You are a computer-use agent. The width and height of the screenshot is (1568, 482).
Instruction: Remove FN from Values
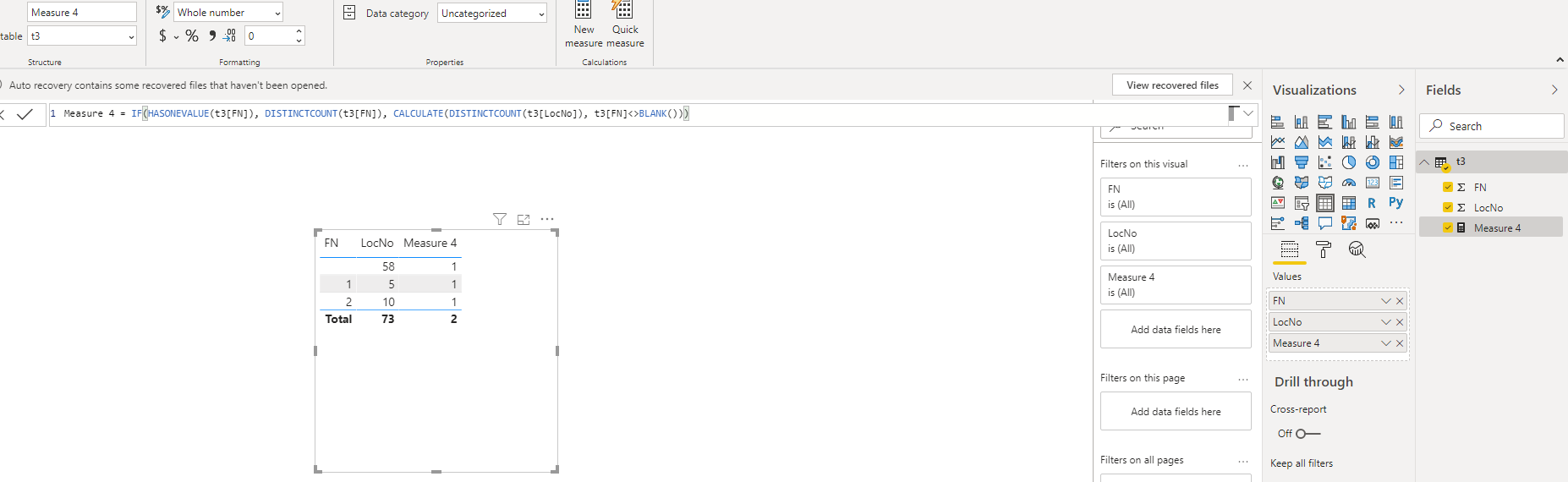pyautogui.click(x=1400, y=301)
